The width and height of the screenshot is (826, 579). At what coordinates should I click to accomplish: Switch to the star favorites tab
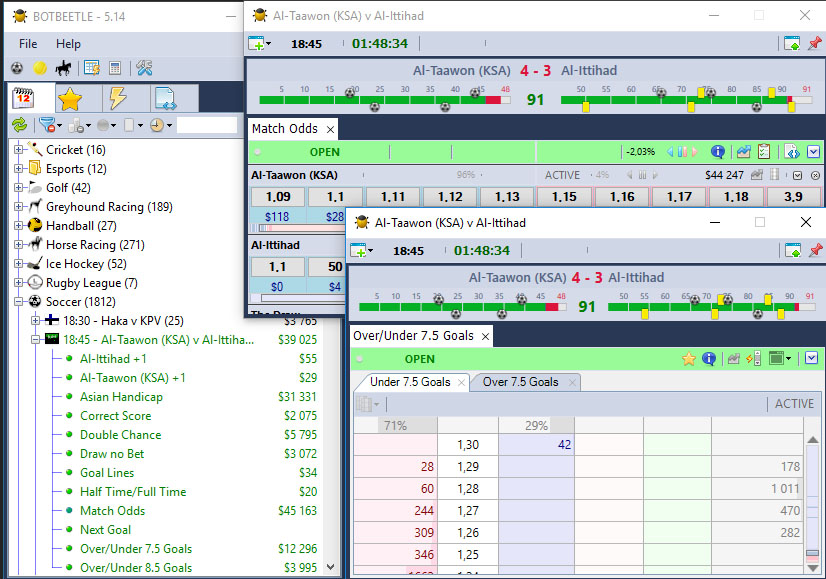pos(78,98)
